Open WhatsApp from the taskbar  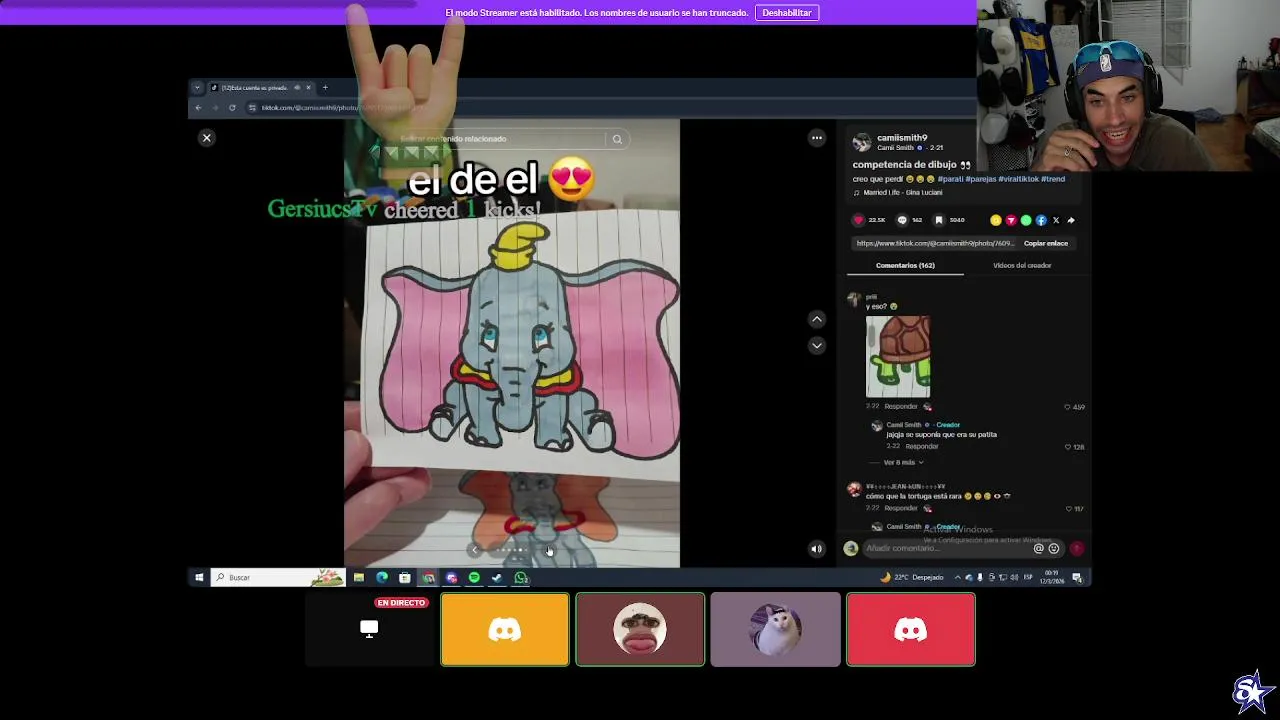coord(521,577)
